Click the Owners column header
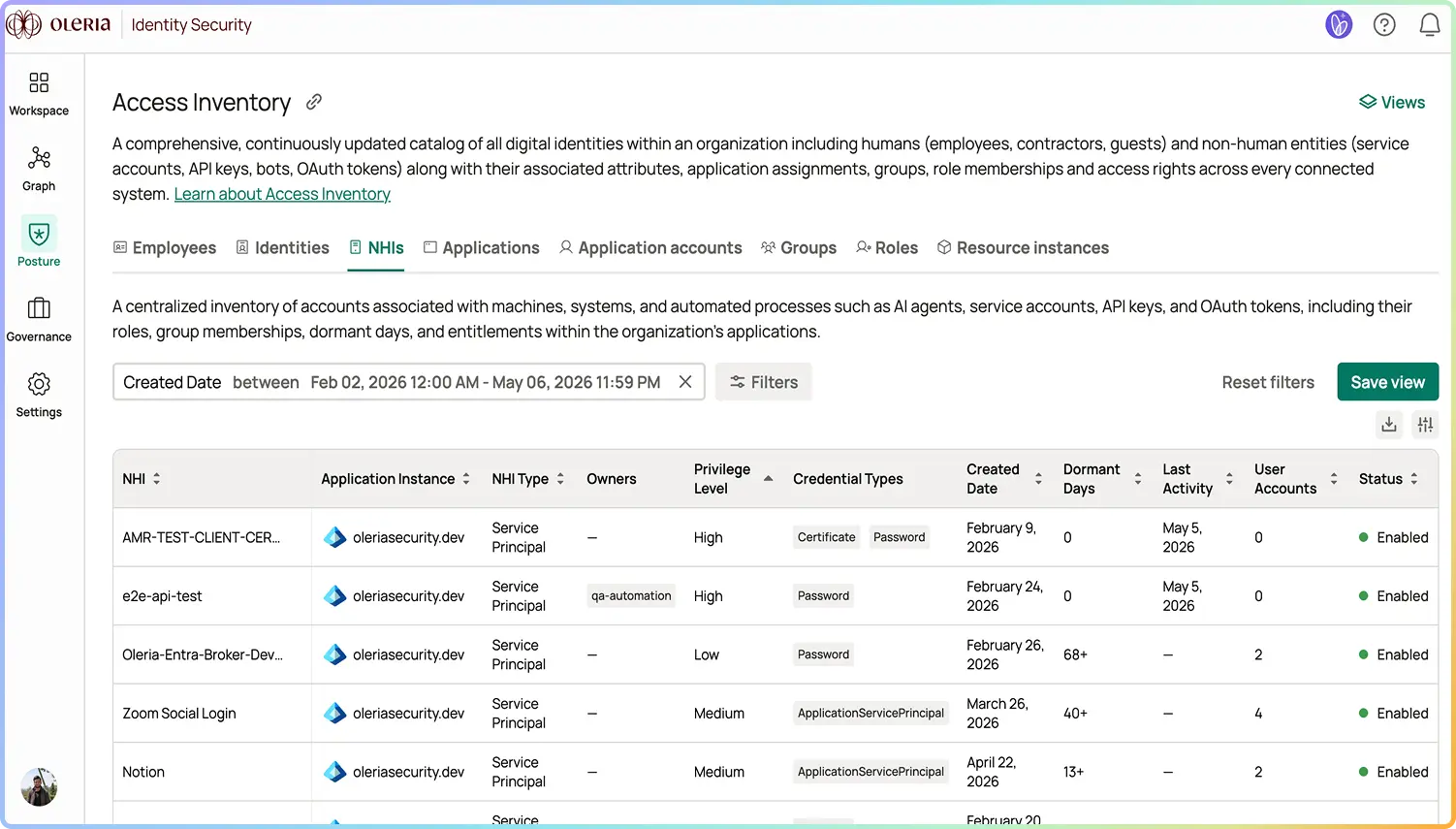1456x829 pixels. [x=612, y=479]
